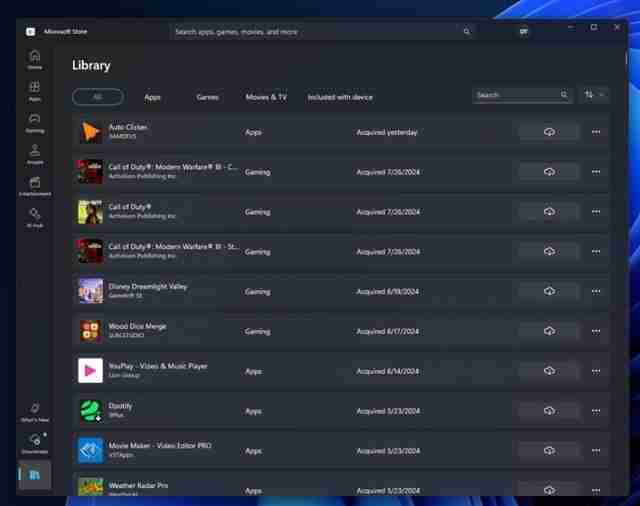Select the All filter tab
Viewport: 640px width, 506px height.
98,97
